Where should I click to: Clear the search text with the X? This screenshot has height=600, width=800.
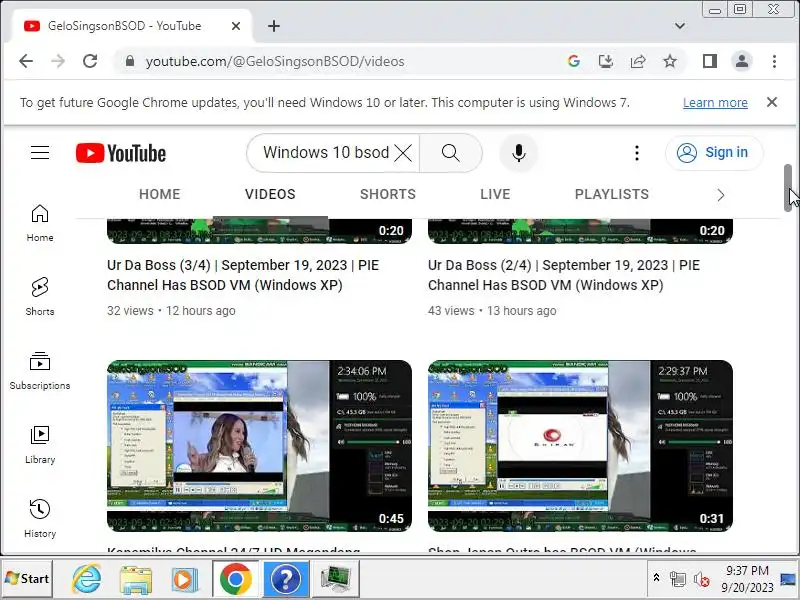(x=403, y=153)
